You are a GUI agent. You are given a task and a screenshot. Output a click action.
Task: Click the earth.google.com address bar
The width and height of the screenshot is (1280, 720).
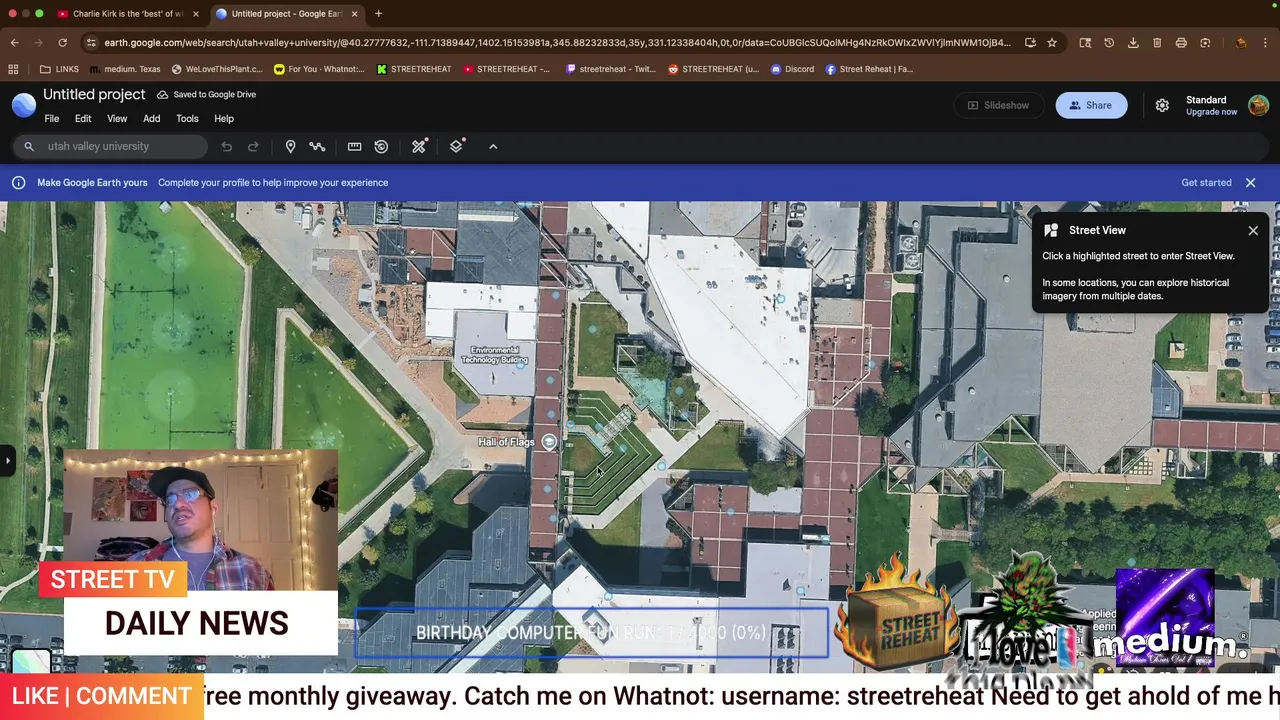pos(557,43)
